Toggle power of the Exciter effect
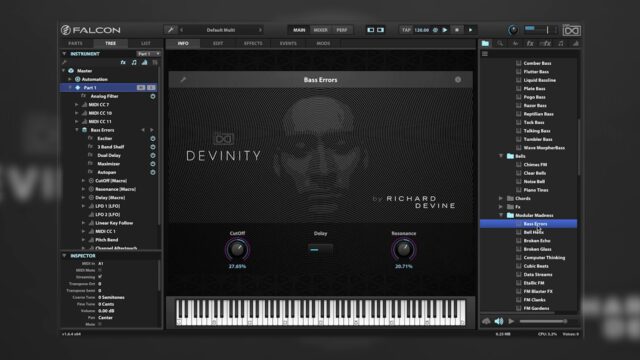Viewport: 640px width, 360px height. (x=153, y=138)
